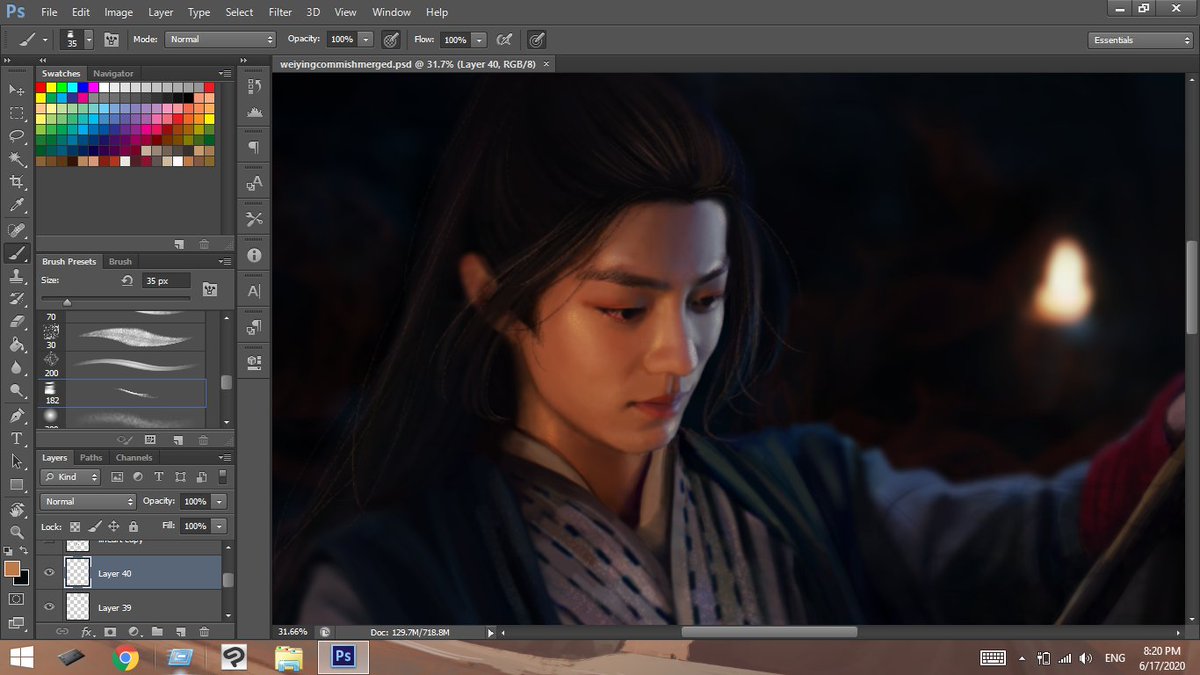The width and height of the screenshot is (1200, 675).
Task: Open brush Mode dropdown in options bar
Action: (x=220, y=39)
